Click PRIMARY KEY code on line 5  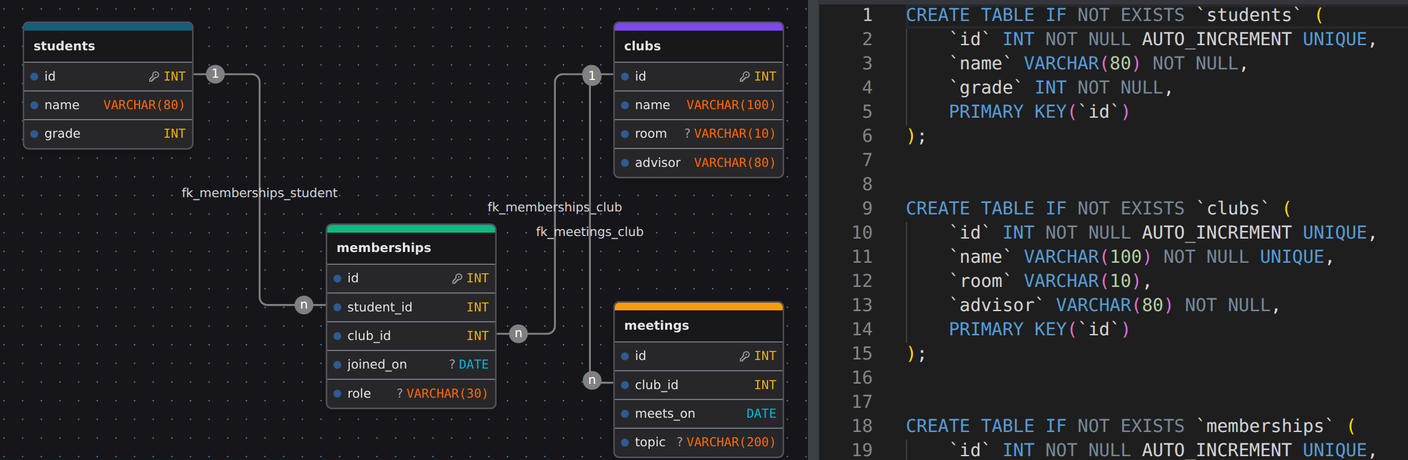point(1039,111)
